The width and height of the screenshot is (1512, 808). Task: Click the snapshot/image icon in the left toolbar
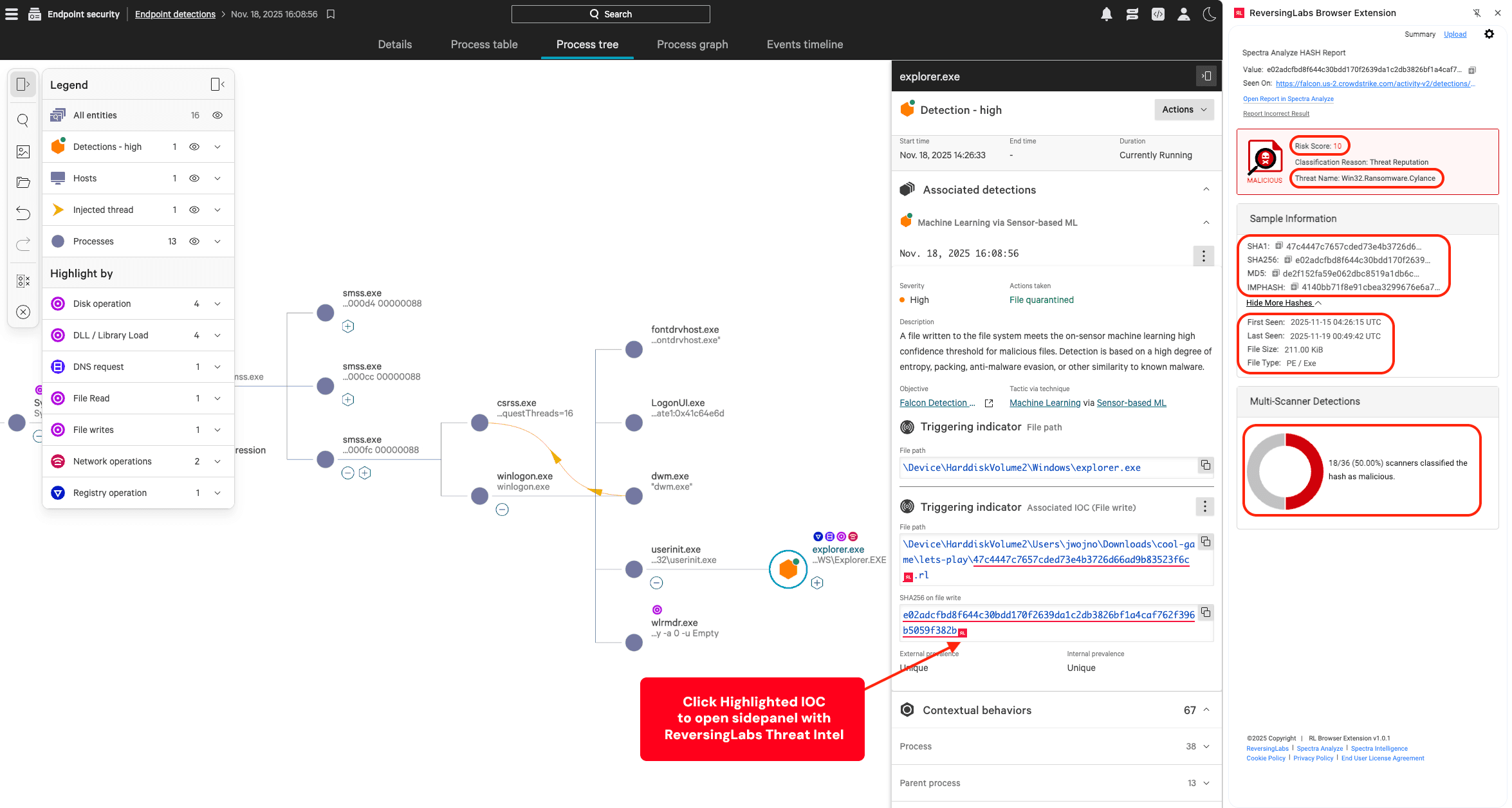pyautogui.click(x=23, y=152)
